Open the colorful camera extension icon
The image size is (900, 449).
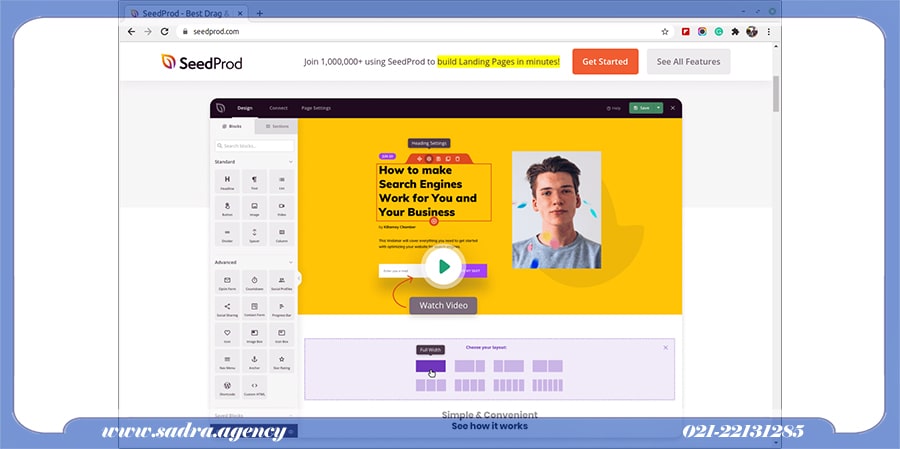[x=702, y=32]
